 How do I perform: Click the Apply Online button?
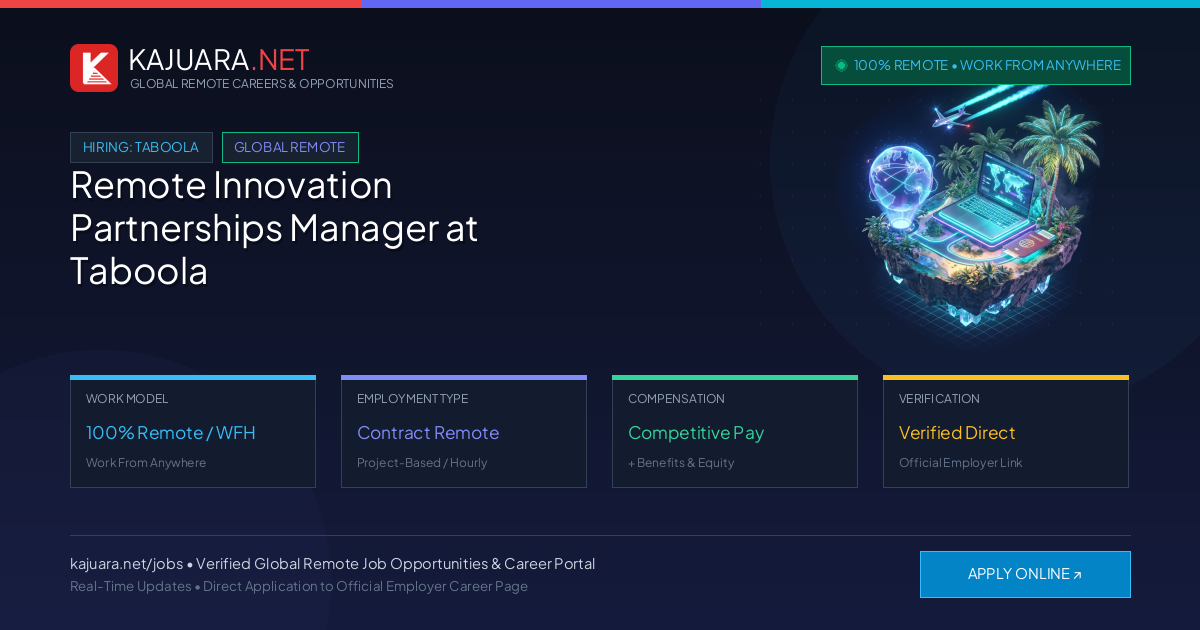[1025, 574]
